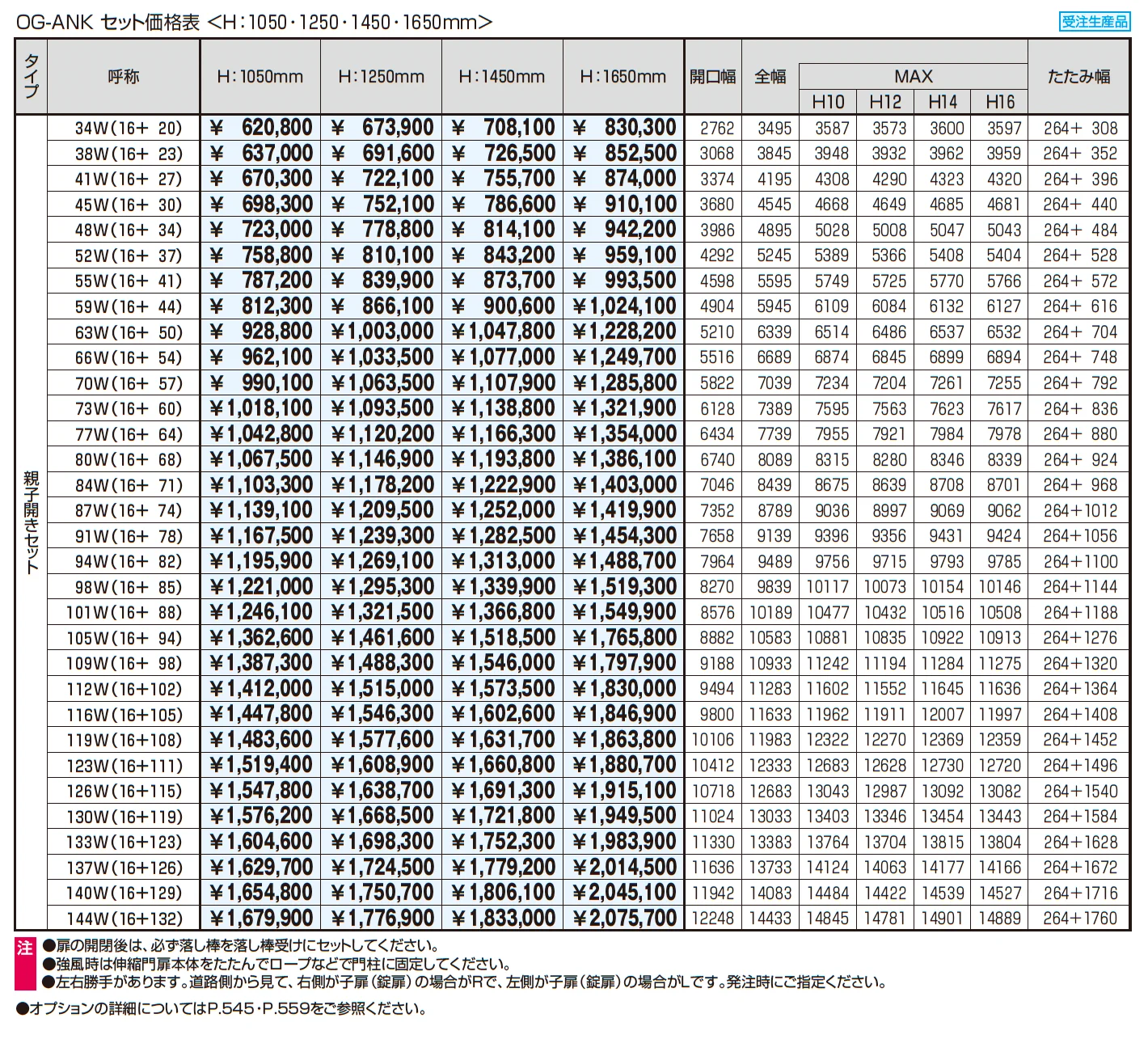Select the 34W(16+ 20) row label

click(x=129, y=128)
